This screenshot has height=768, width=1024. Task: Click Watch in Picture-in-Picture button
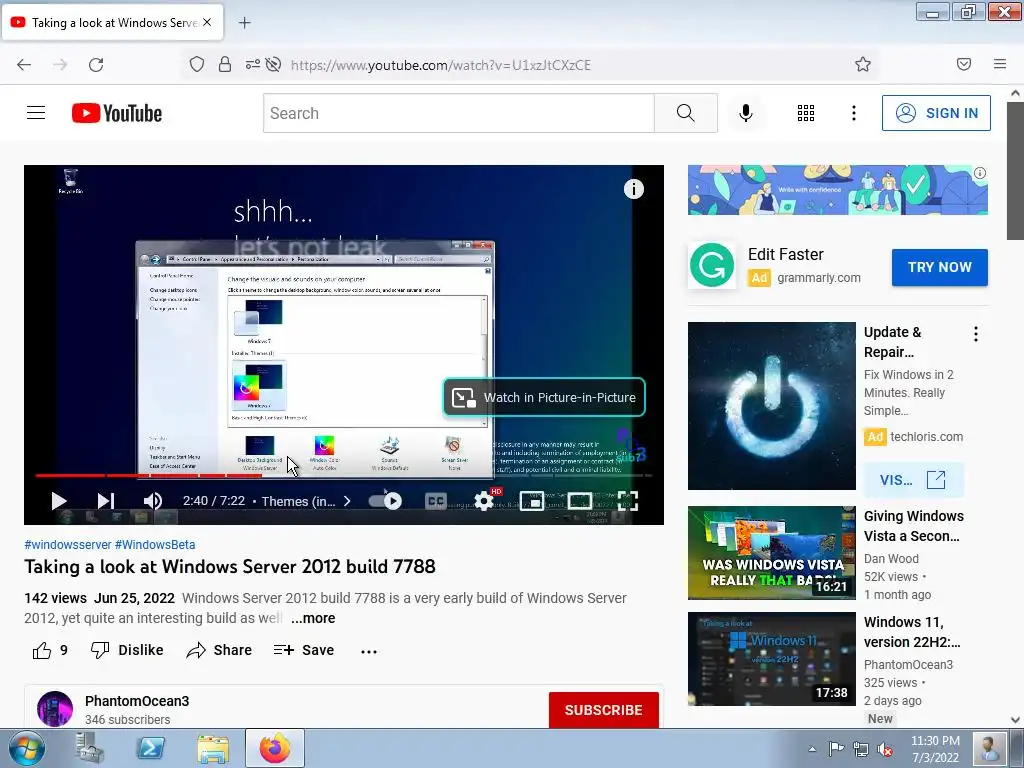click(x=545, y=397)
